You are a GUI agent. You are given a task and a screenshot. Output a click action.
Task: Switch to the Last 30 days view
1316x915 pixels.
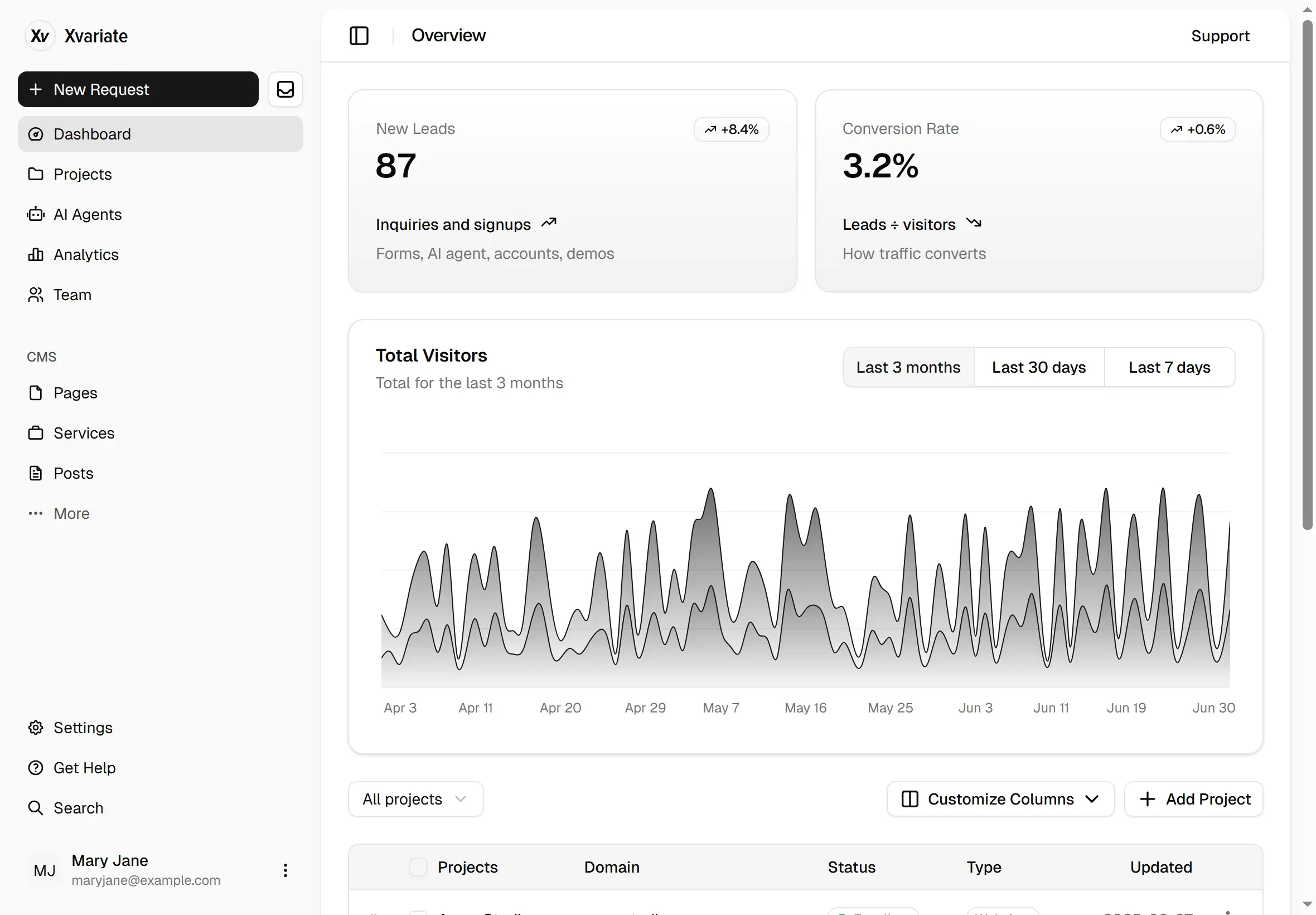click(x=1039, y=367)
